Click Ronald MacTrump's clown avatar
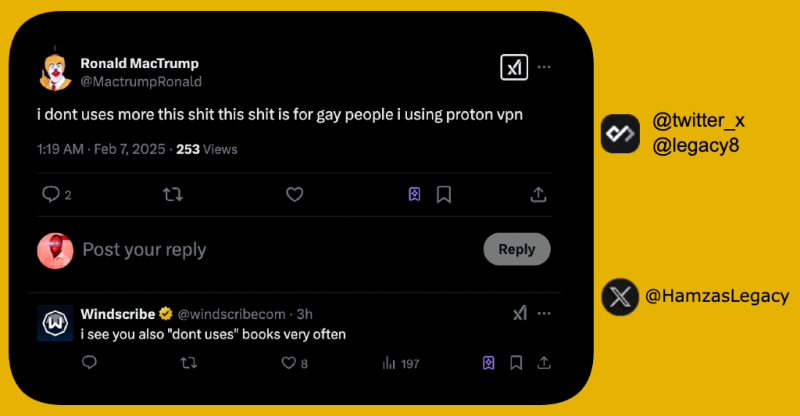 click(56, 71)
